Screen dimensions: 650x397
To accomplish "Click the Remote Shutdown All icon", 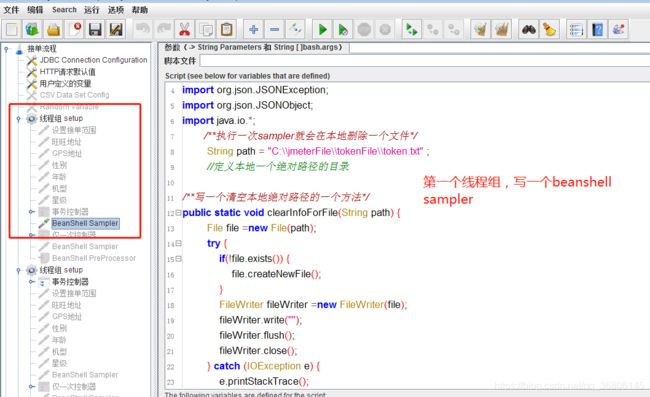I will click(454, 29).
